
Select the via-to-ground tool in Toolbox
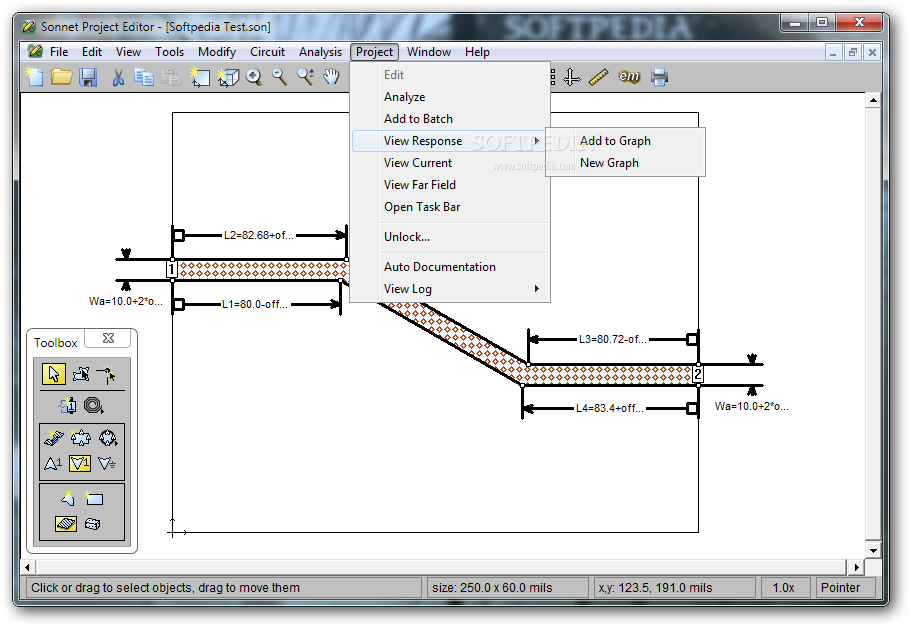point(107,463)
